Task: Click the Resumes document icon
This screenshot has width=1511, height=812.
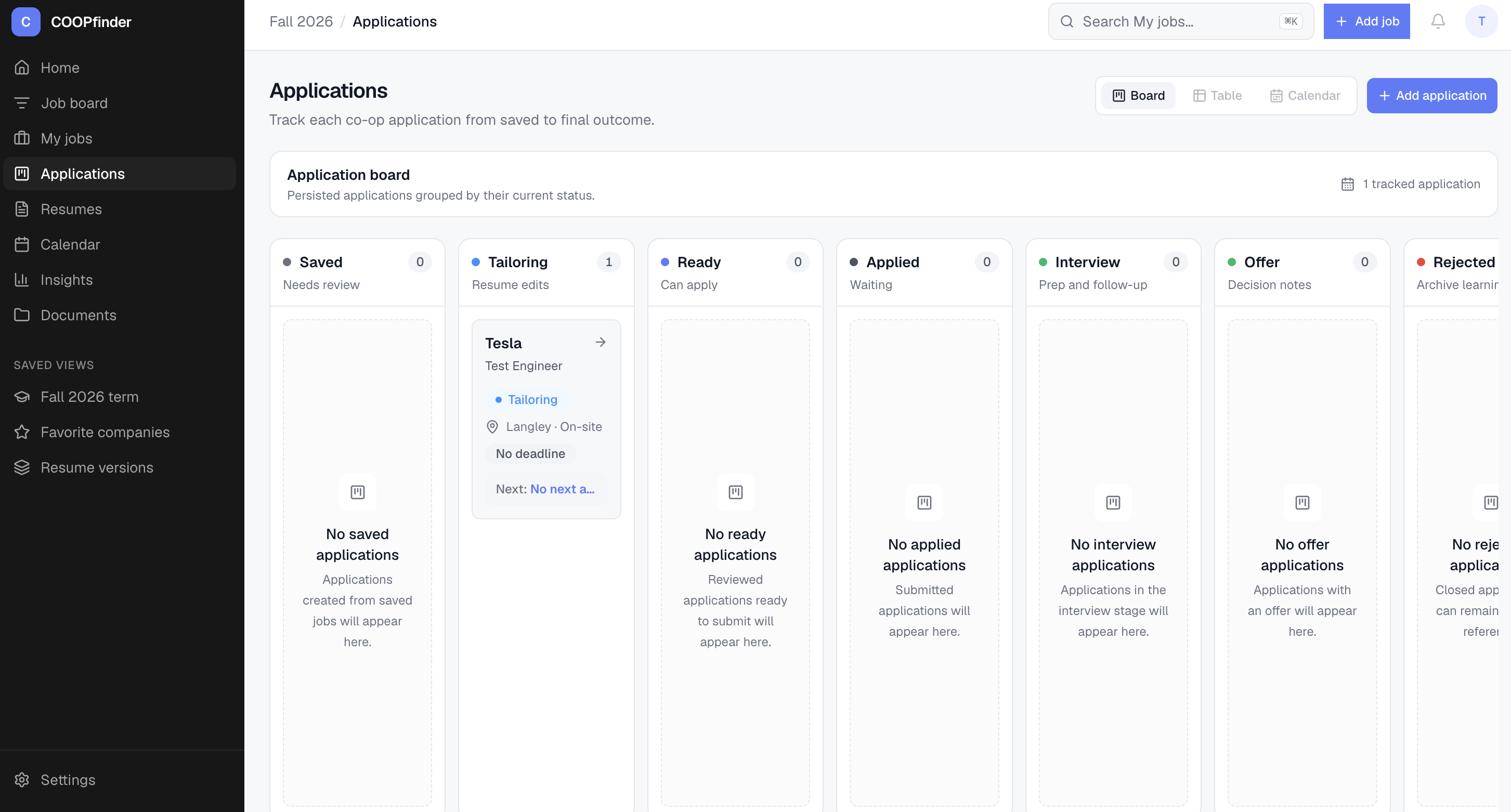Action: pos(22,208)
